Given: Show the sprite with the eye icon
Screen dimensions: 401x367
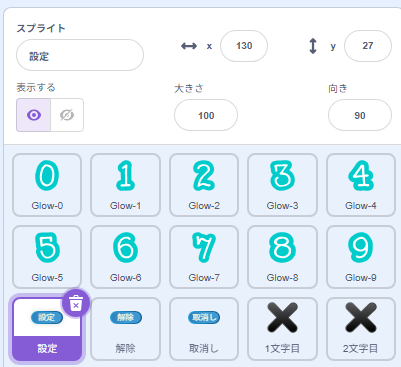Looking at the screenshot, I should coord(34,115).
